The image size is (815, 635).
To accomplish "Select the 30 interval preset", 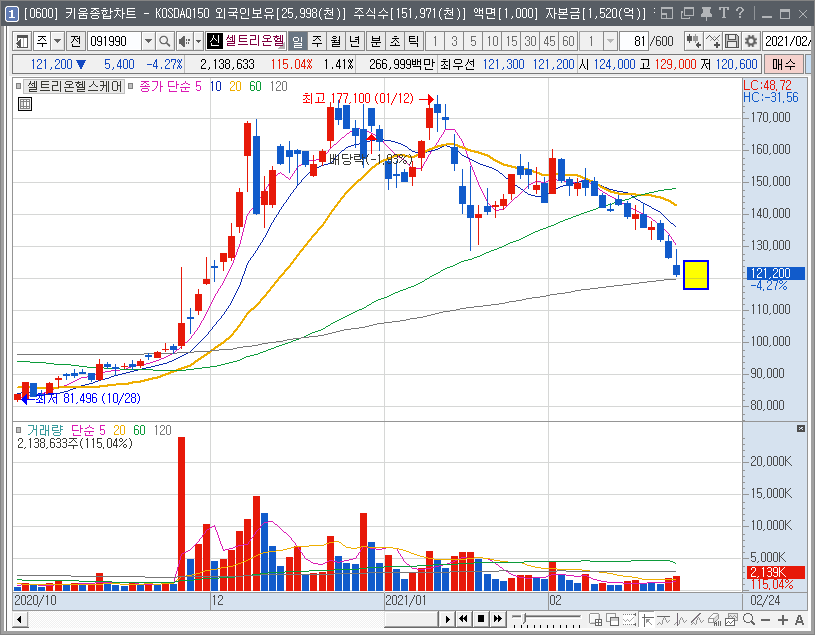I will coord(530,41).
